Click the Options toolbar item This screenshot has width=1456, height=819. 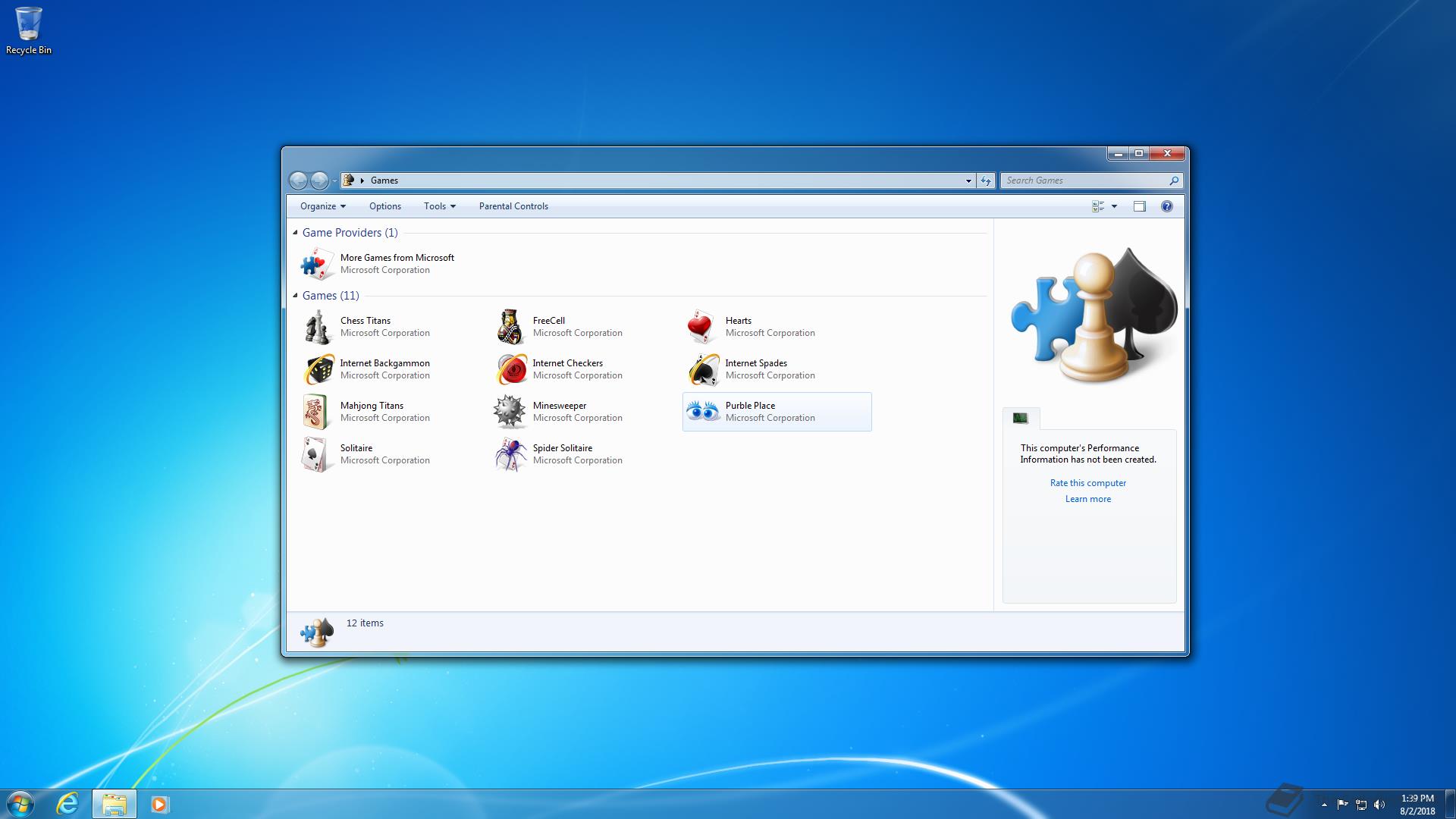click(x=385, y=206)
